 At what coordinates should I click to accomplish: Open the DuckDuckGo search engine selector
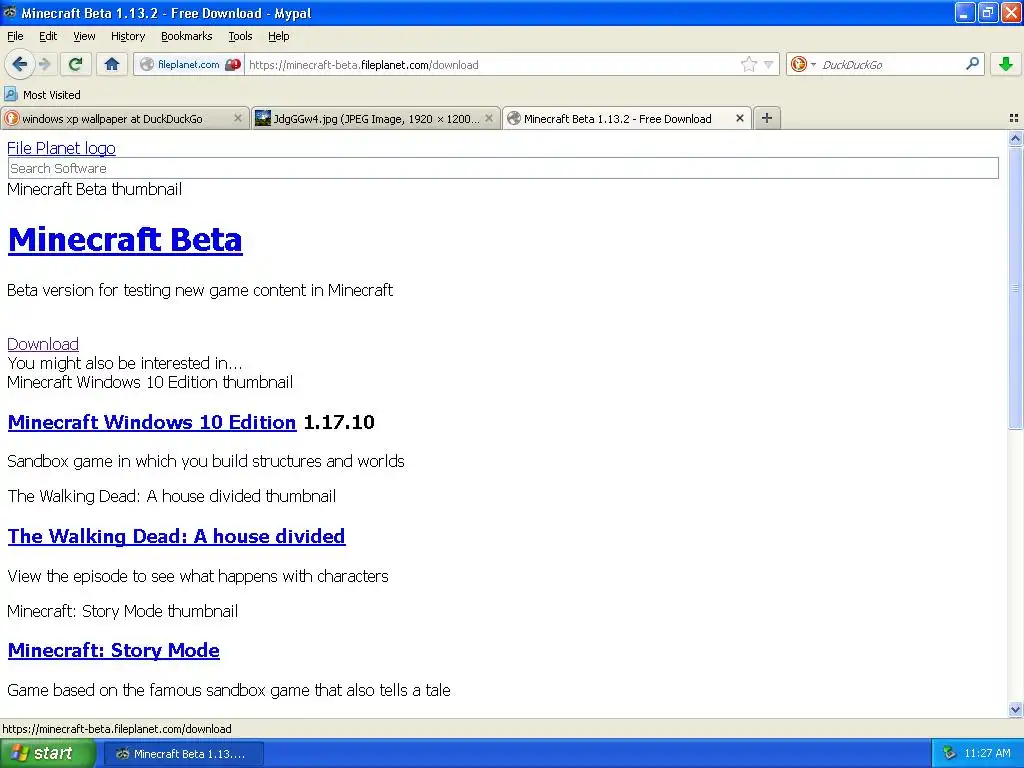click(x=803, y=64)
